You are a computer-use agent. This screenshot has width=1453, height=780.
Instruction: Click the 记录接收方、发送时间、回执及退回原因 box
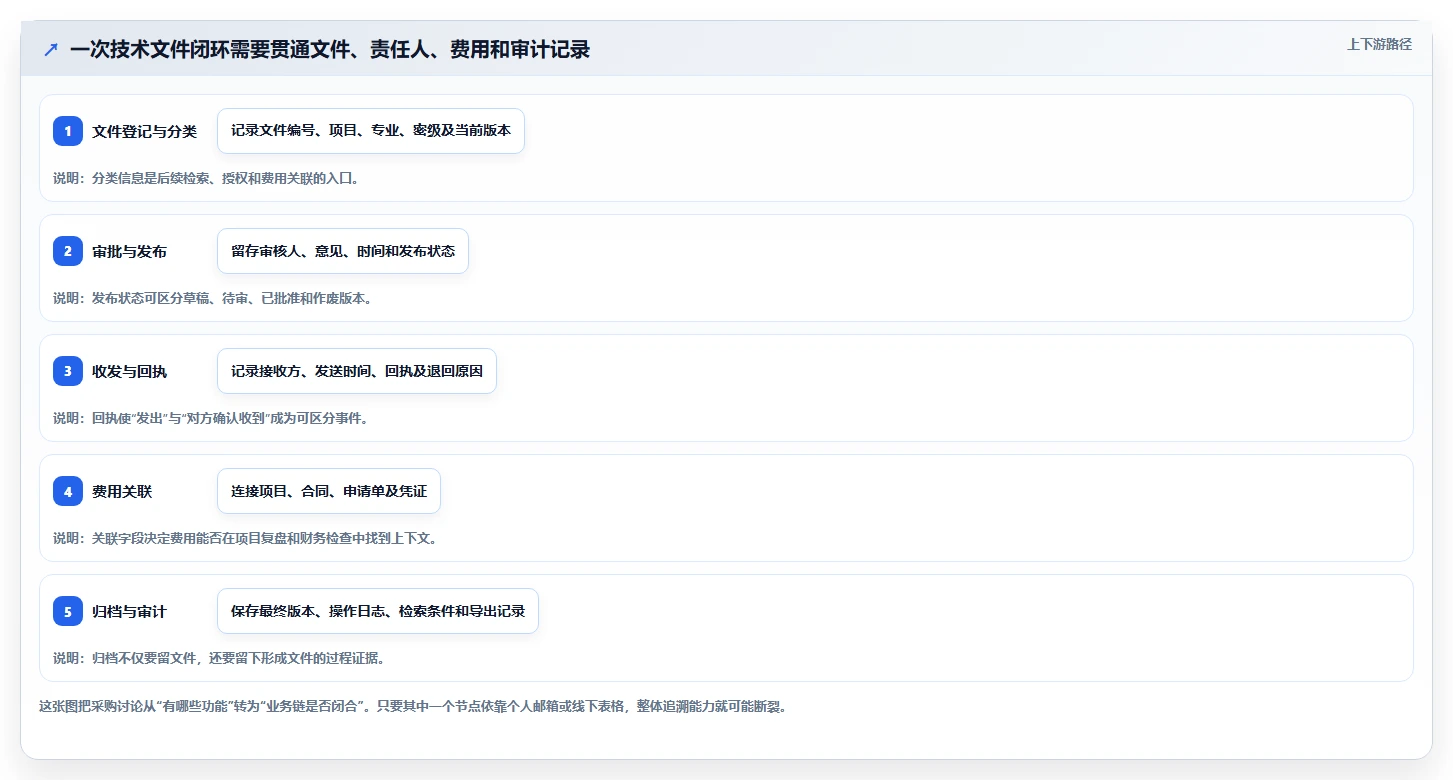[x=357, y=371]
